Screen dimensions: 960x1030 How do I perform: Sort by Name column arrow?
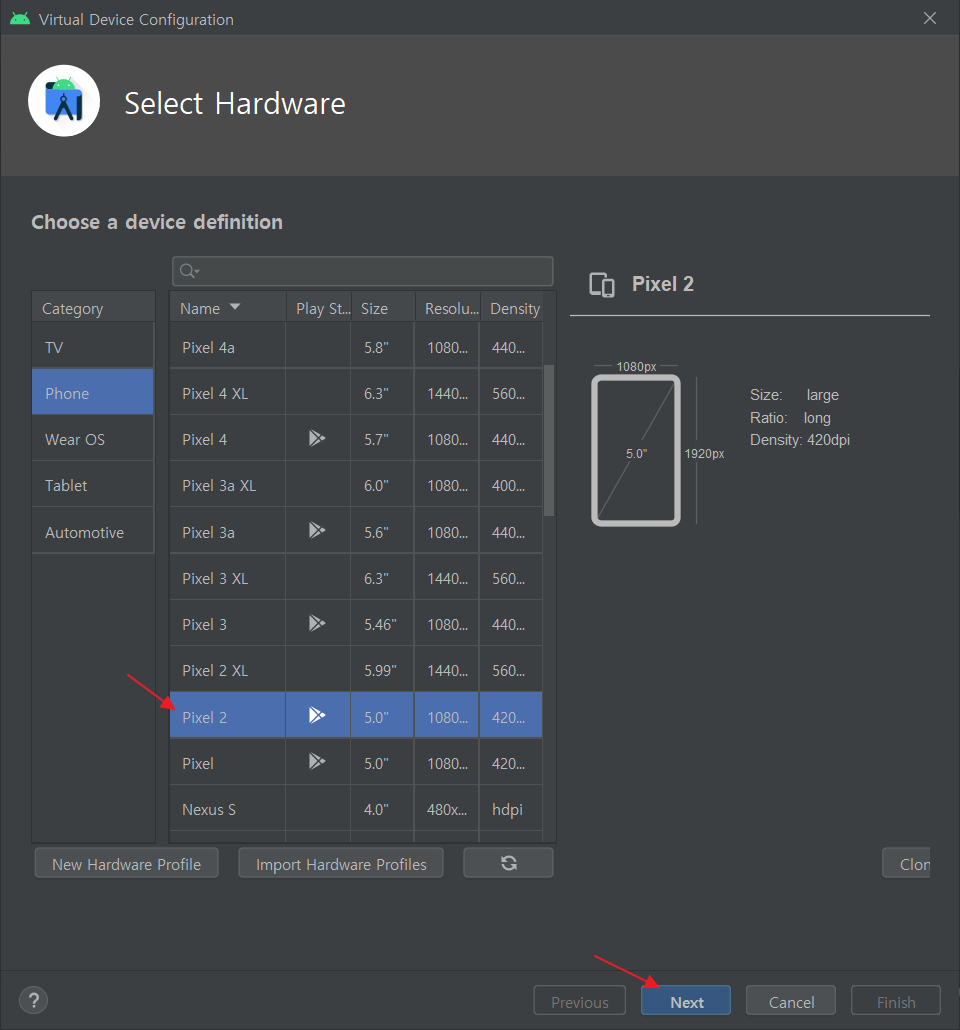(x=235, y=307)
